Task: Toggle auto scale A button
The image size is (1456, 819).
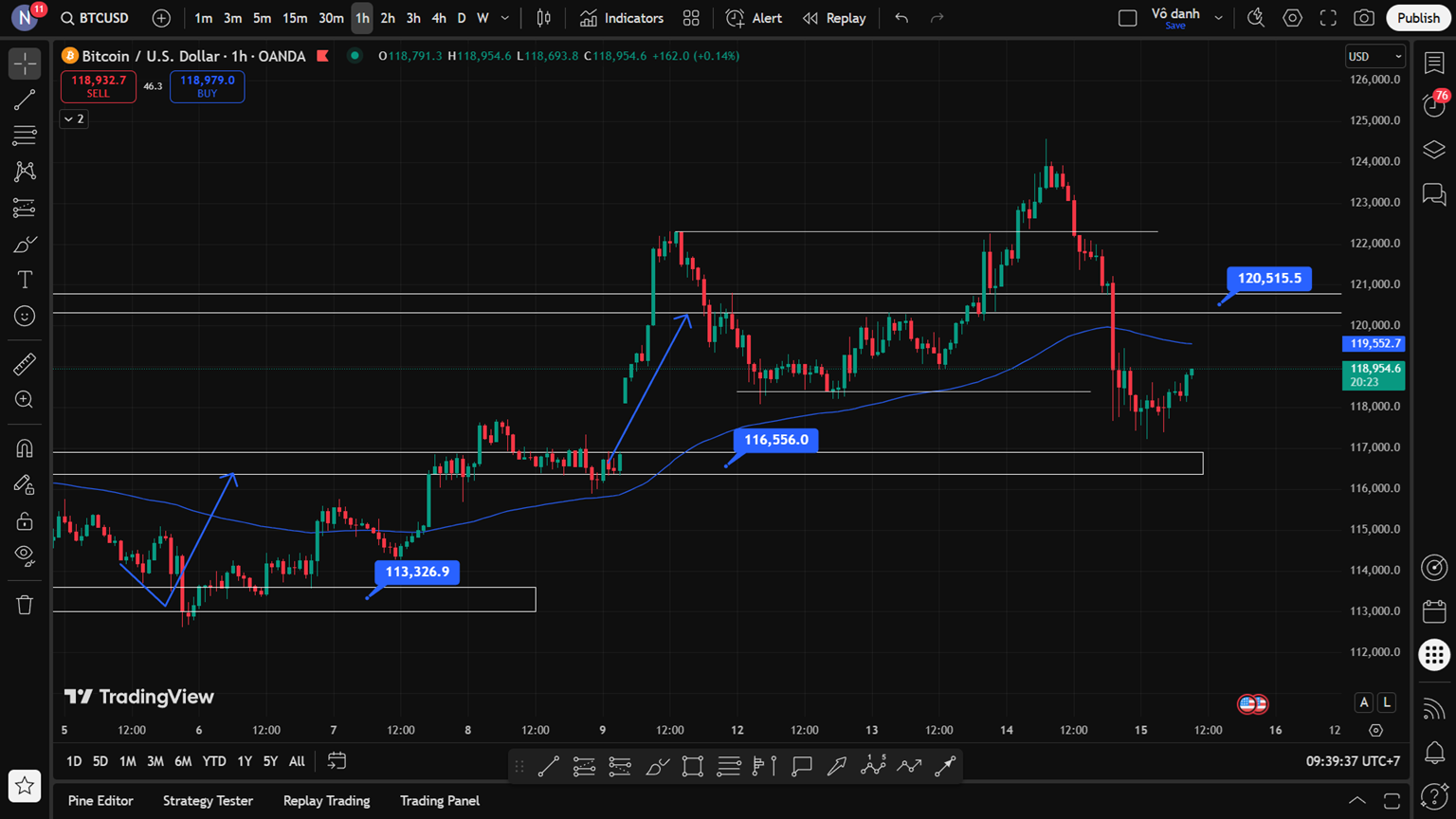Action: click(1364, 702)
